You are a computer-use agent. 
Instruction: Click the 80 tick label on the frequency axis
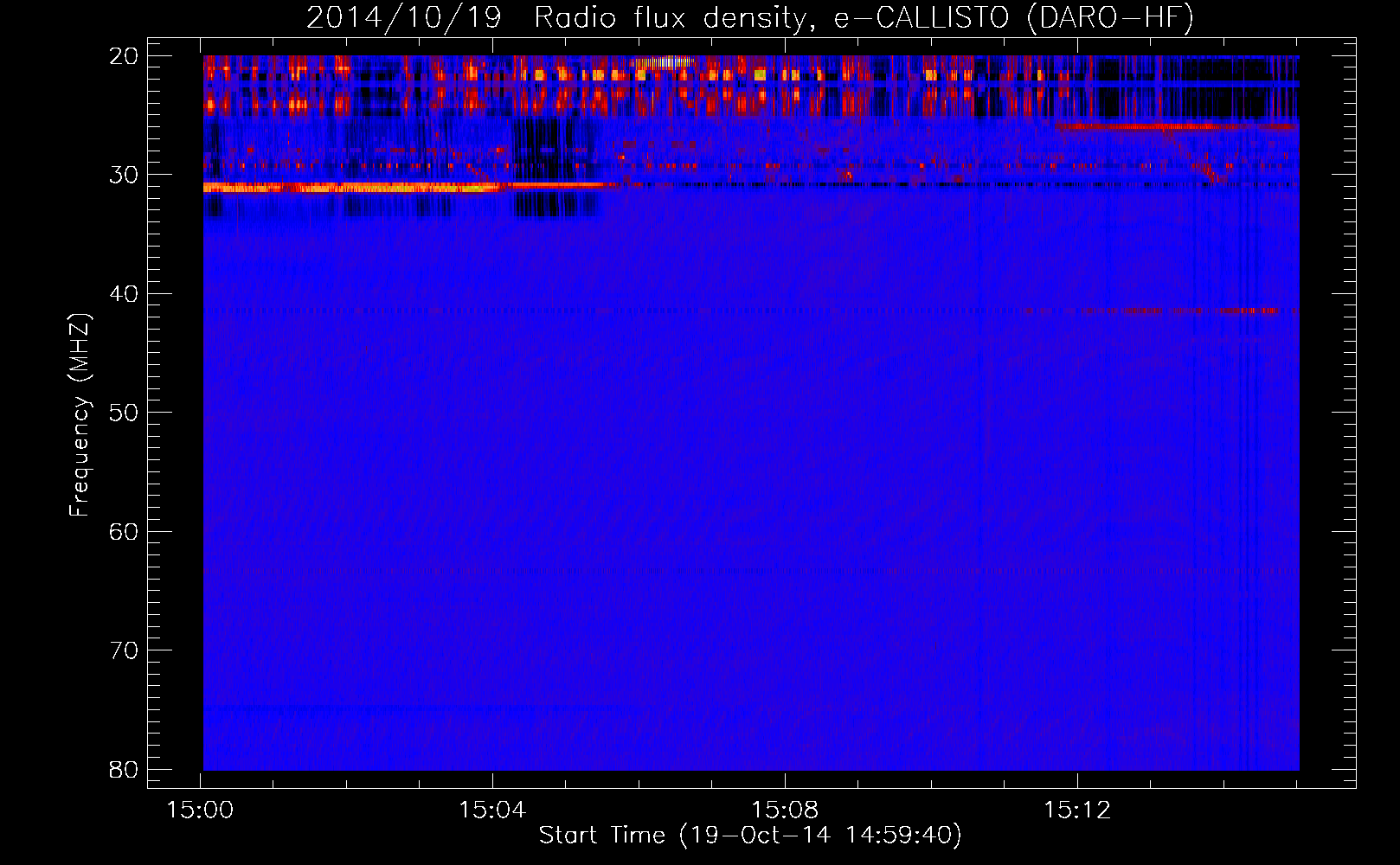tap(124, 769)
